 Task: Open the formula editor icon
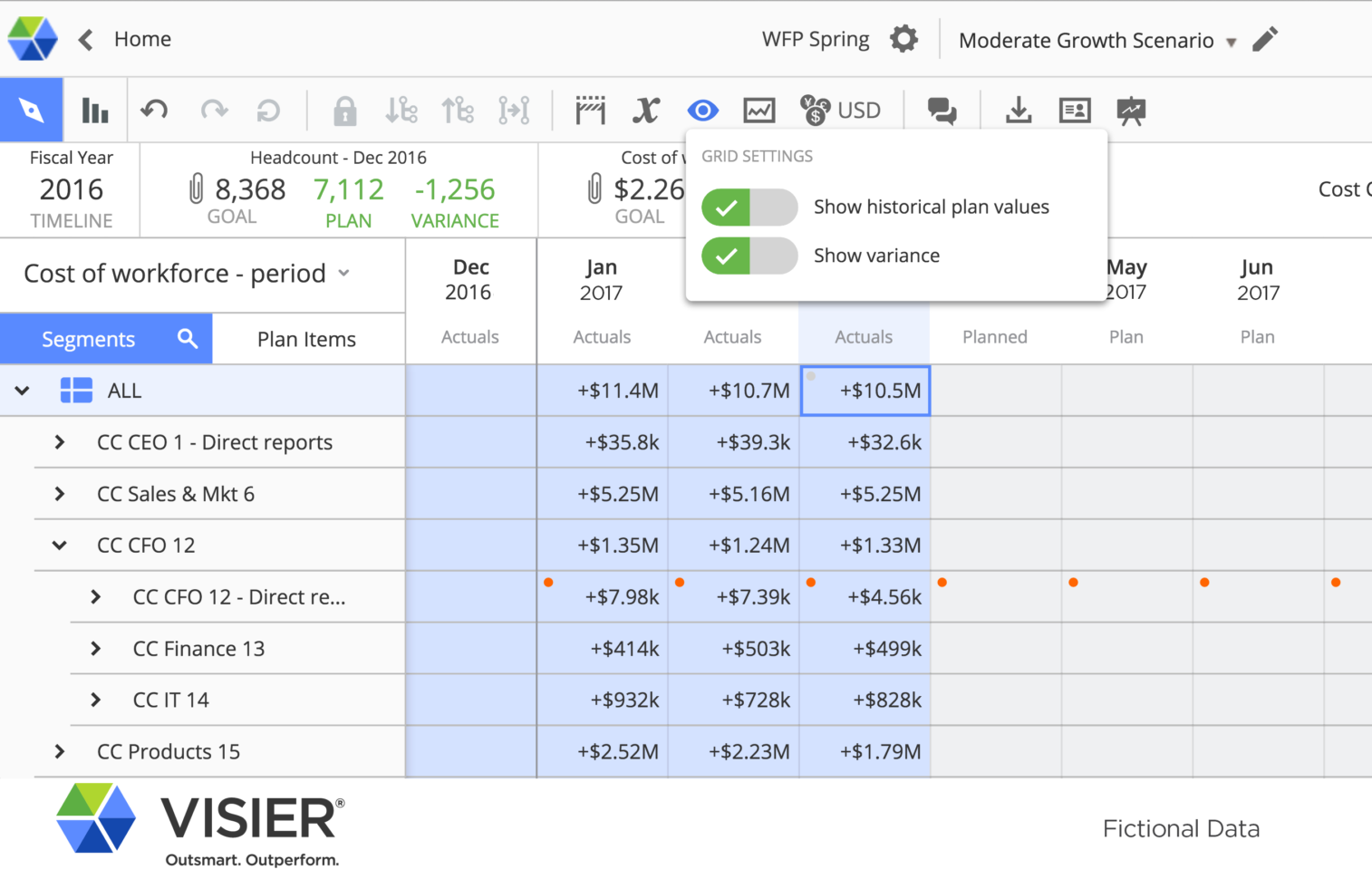coord(646,110)
